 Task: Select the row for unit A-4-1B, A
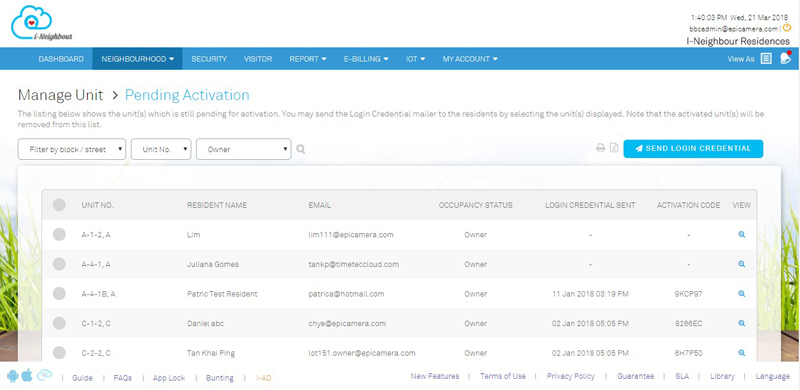pos(59,294)
